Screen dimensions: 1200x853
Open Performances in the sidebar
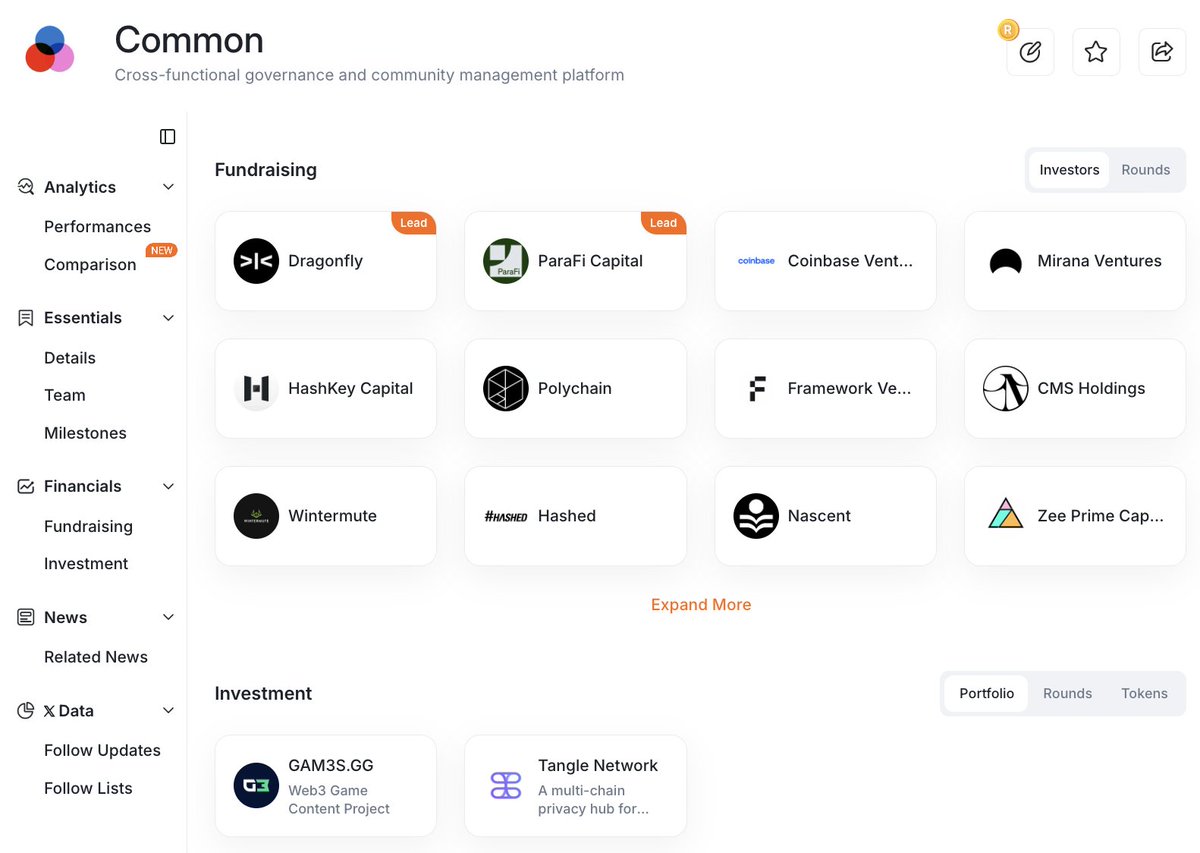tap(97, 227)
